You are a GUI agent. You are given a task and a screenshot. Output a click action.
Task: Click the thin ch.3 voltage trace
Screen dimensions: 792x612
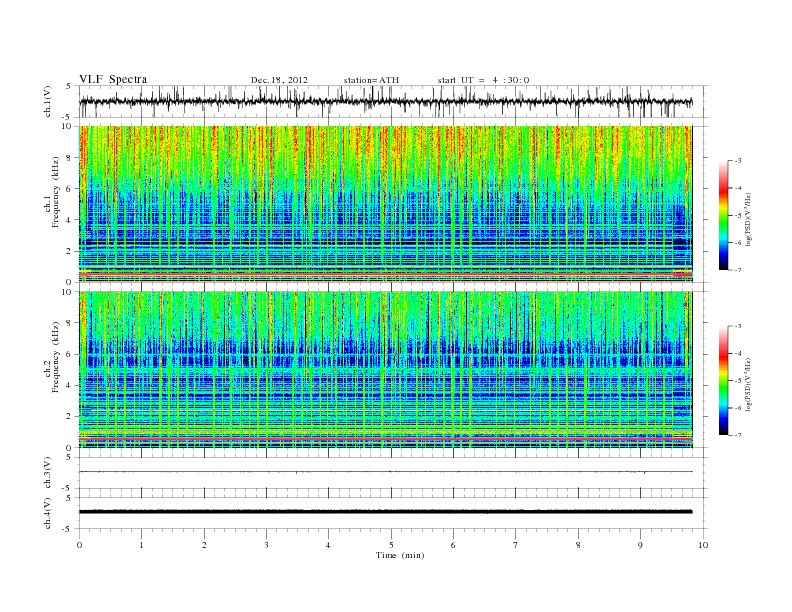point(385,472)
